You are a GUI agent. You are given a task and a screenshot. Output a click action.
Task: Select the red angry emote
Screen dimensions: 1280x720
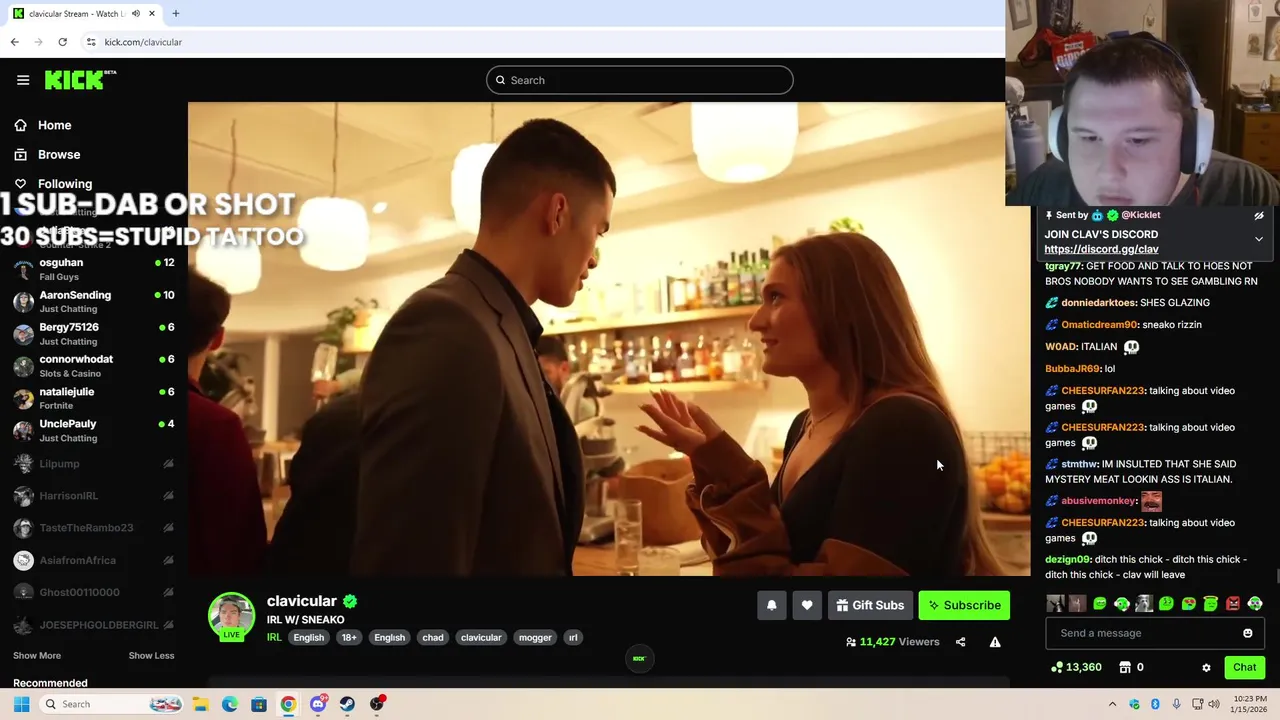[1233, 603]
